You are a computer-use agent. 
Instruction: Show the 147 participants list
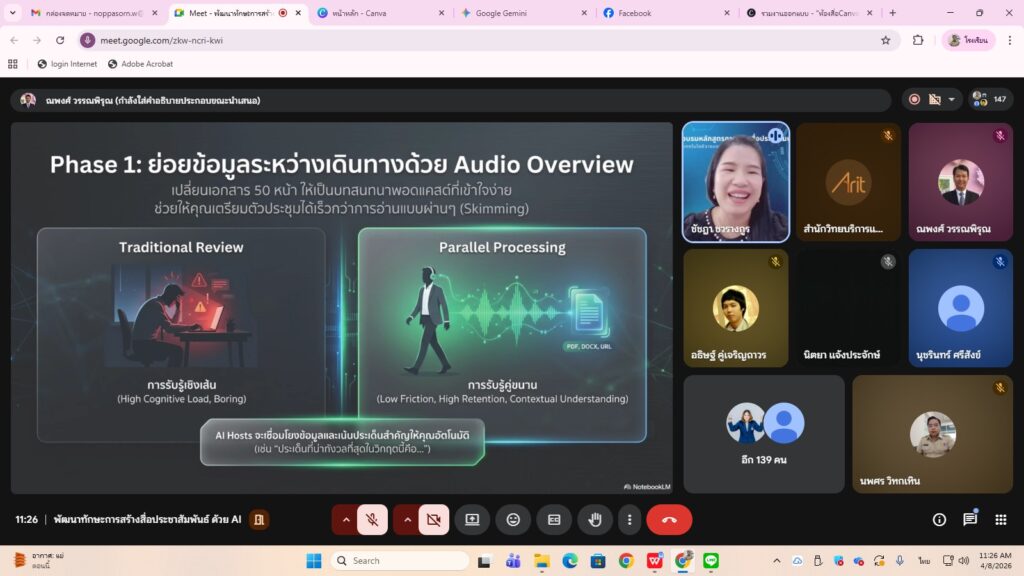990,100
